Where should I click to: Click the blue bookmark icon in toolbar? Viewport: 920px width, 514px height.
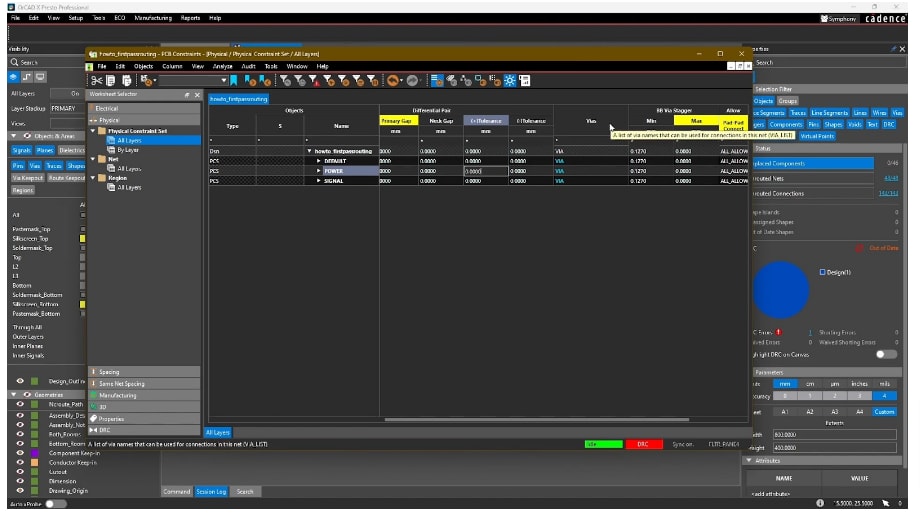coord(234,80)
